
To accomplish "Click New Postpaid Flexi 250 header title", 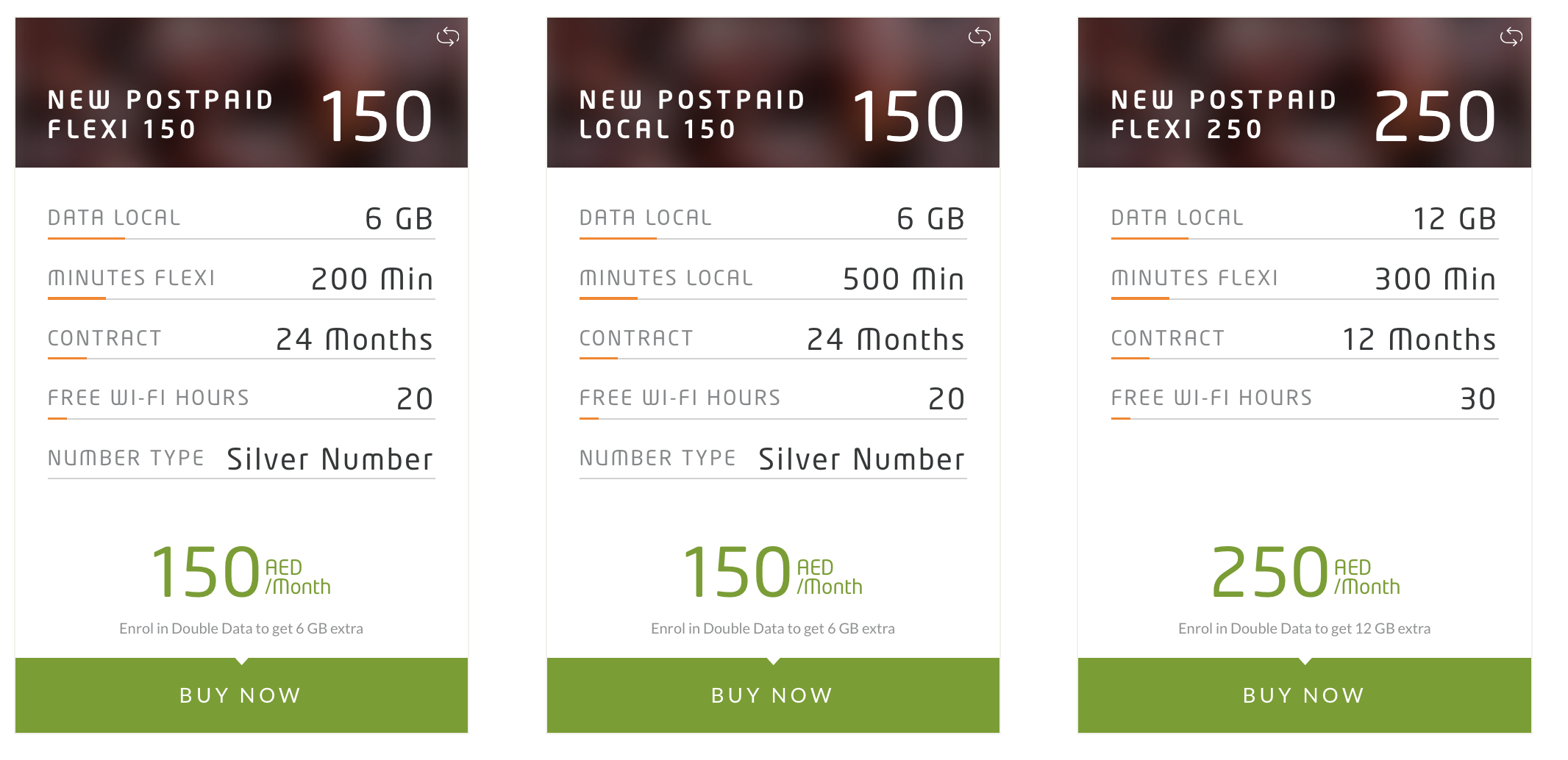I will [1223, 114].
